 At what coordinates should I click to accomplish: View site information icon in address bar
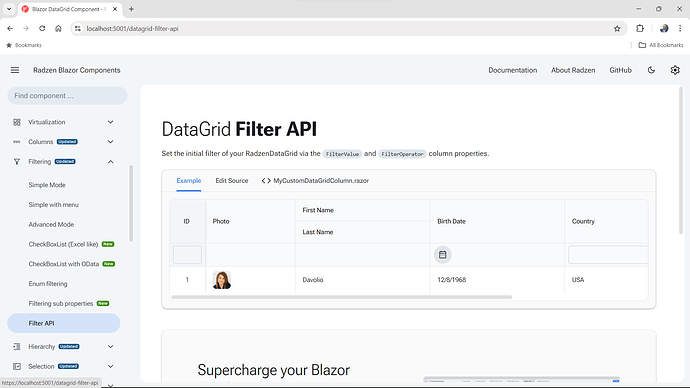pyautogui.click(x=78, y=29)
